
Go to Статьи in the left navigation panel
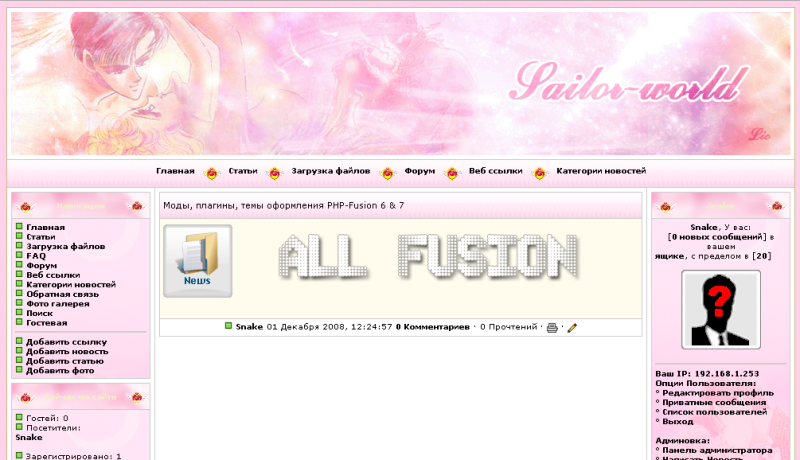click(41, 237)
